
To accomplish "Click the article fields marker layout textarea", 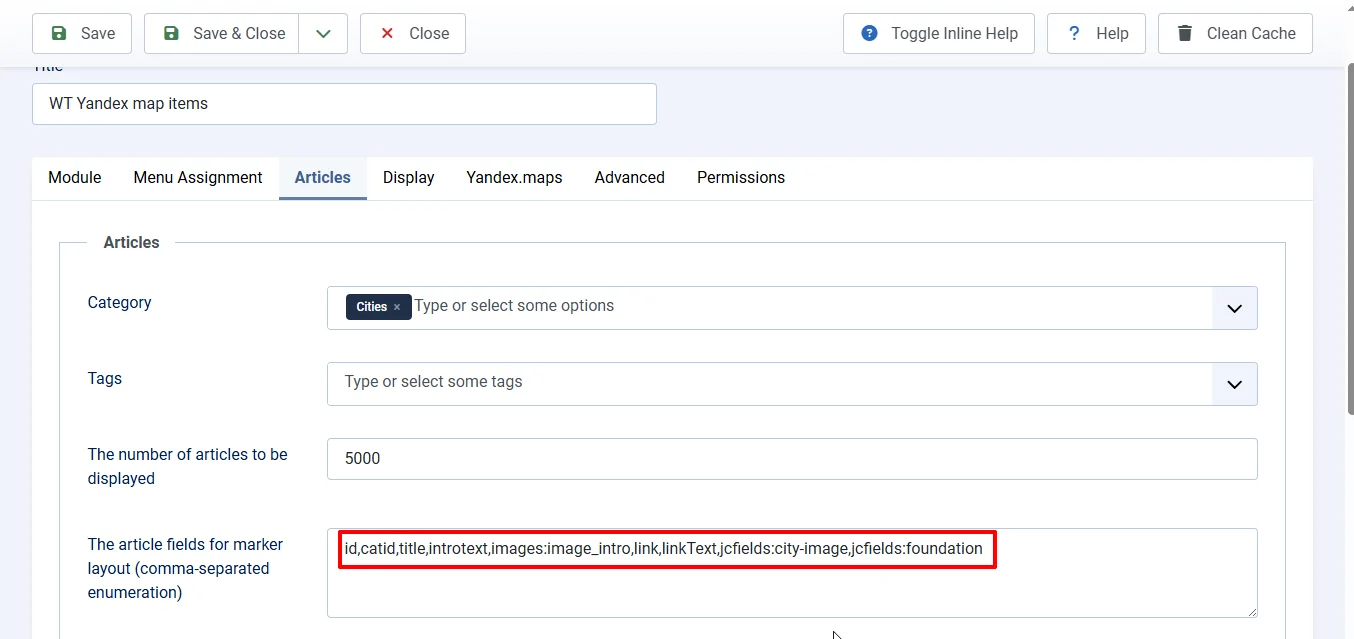I will click(792, 573).
